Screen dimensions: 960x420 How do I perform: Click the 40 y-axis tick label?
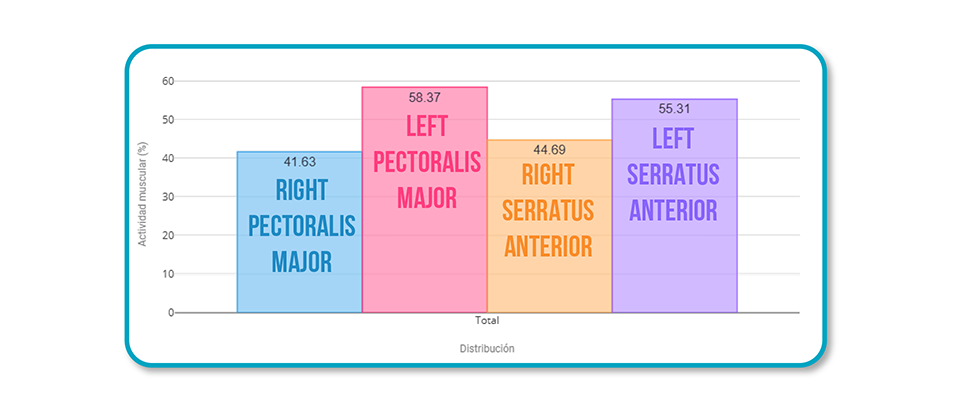coord(168,158)
